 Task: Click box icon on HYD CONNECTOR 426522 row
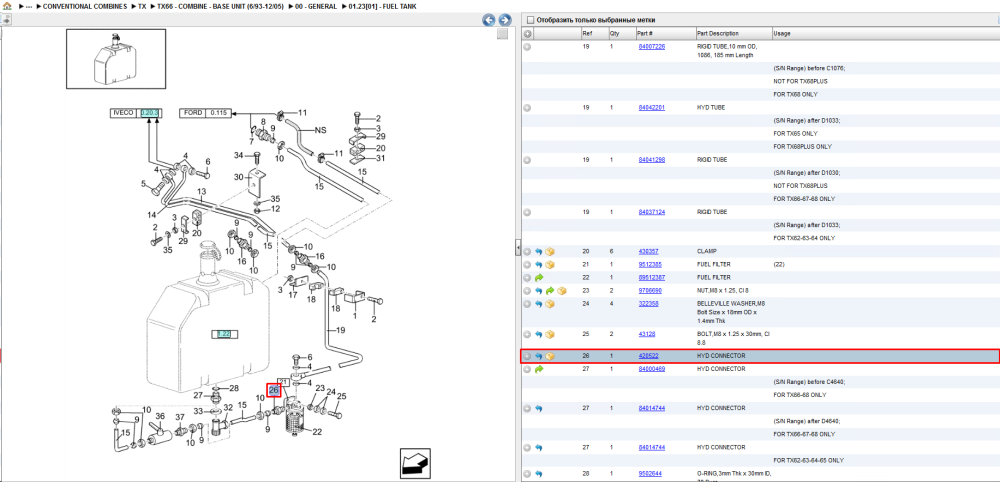550,356
